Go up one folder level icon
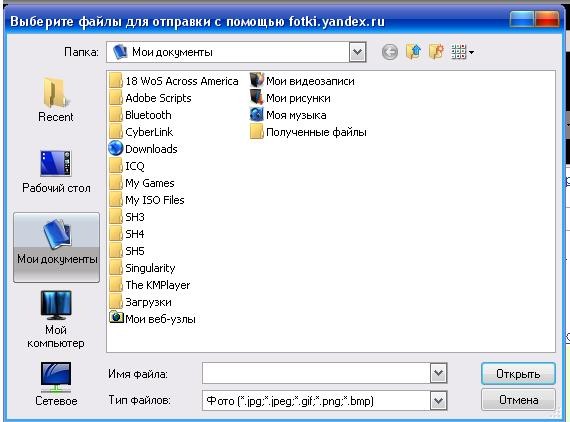Image resolution: width=570 pixels, height=422 pixels. click(x=413, y=52)
